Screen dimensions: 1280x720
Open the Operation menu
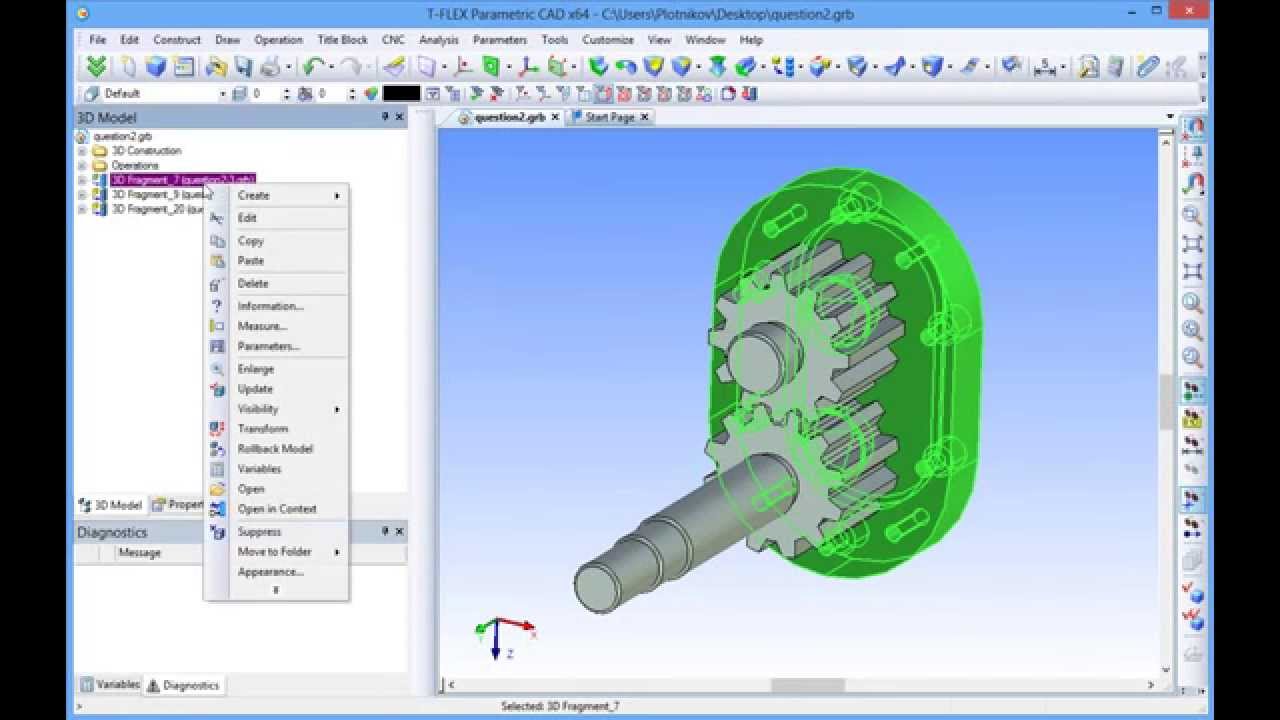click(278, 40)
